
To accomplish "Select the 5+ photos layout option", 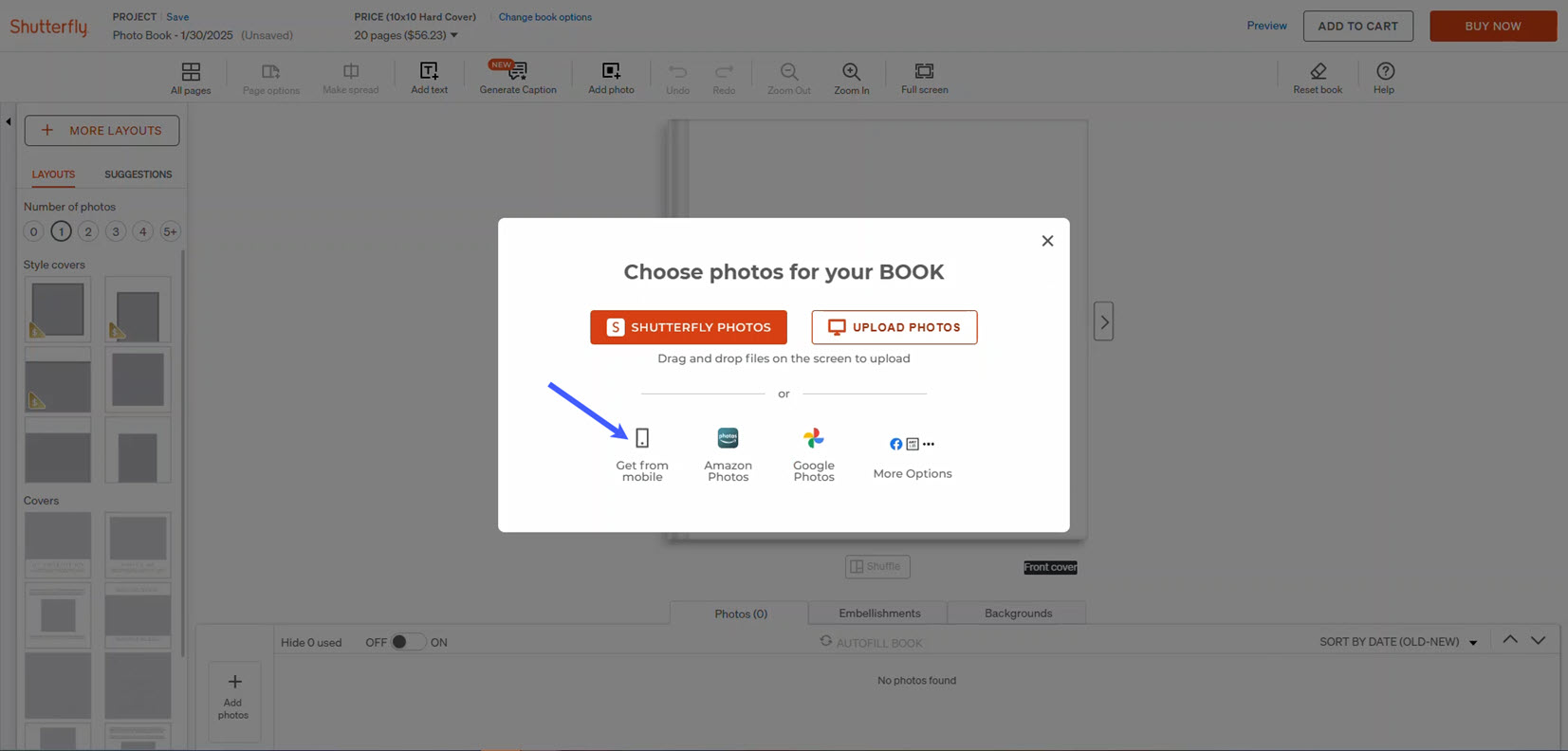I will 170,231.
